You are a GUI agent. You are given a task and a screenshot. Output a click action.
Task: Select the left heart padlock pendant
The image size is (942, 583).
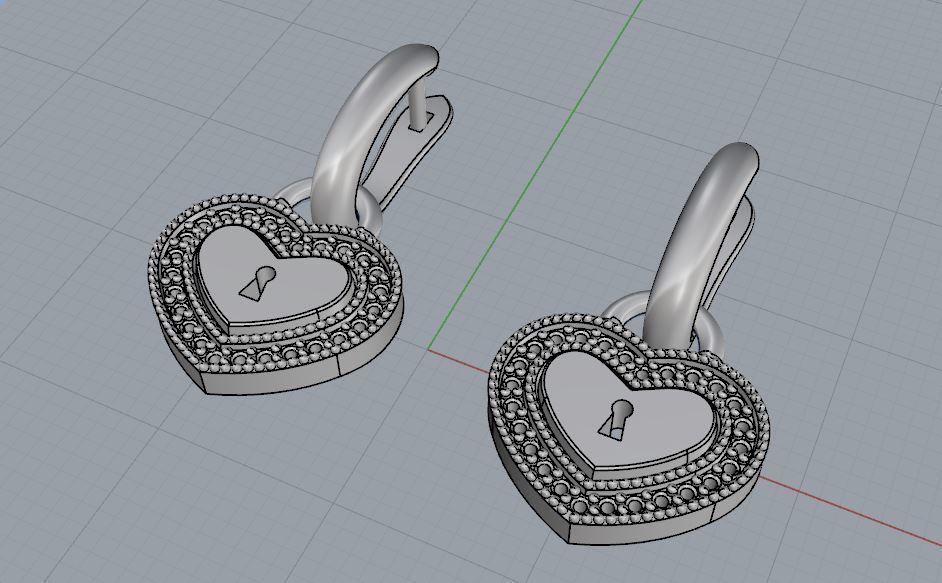click(275, 295)
